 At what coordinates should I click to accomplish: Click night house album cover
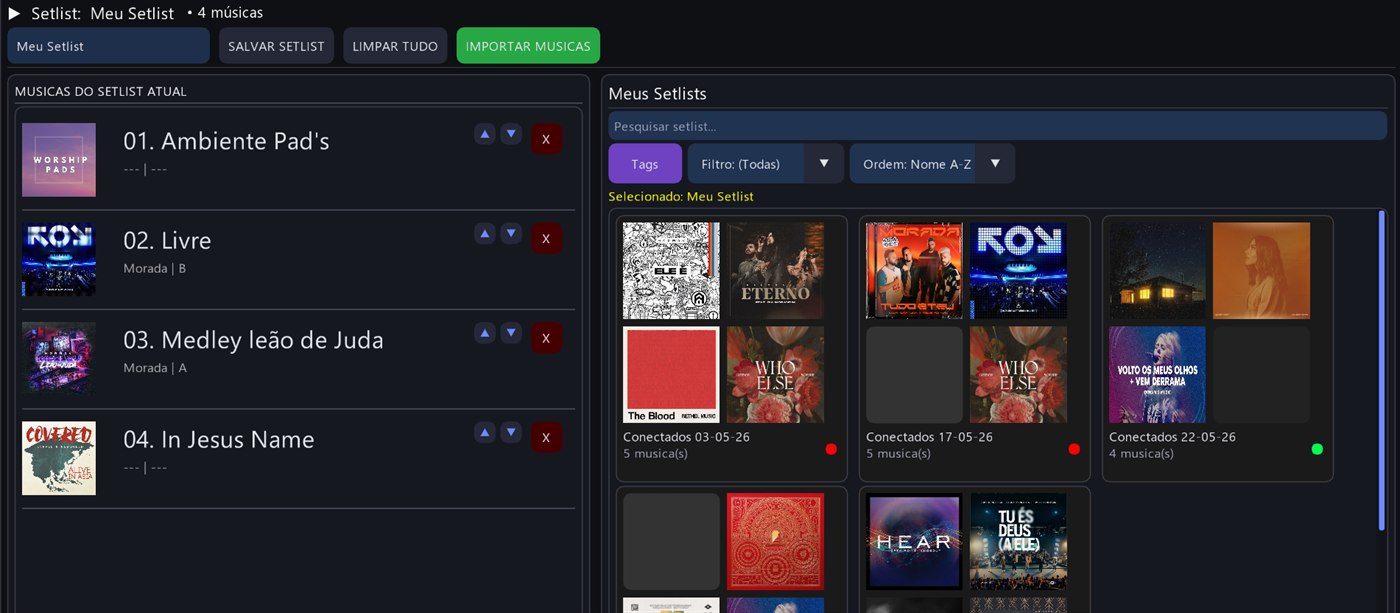point(1157,270)
